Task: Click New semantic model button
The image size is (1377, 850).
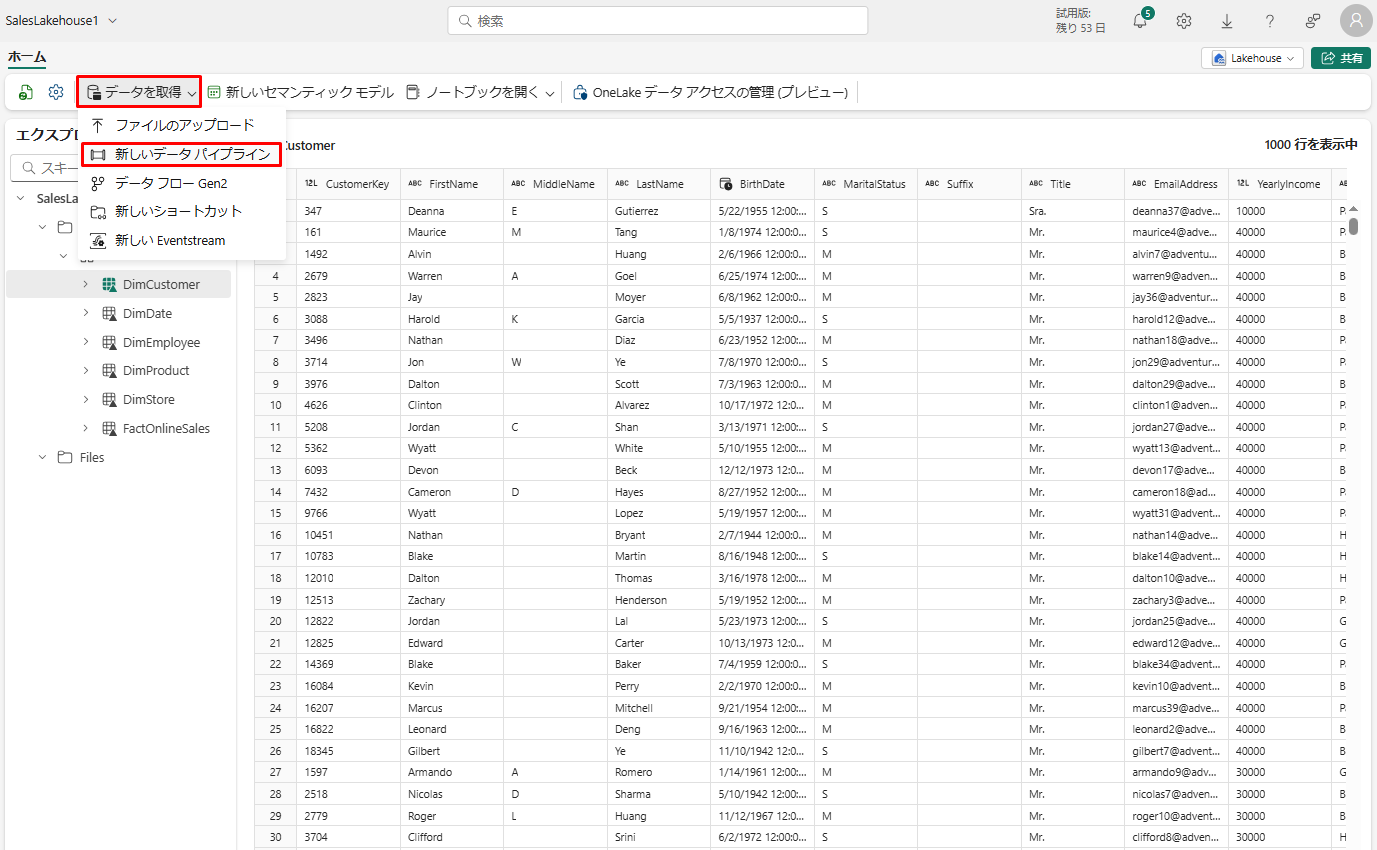Action: coord(300,93)
